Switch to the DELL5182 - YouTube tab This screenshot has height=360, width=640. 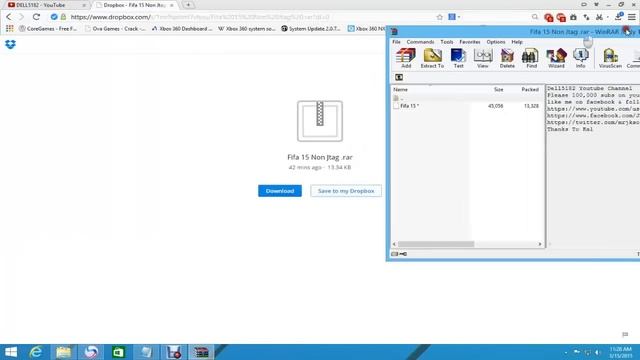point(45,5)
